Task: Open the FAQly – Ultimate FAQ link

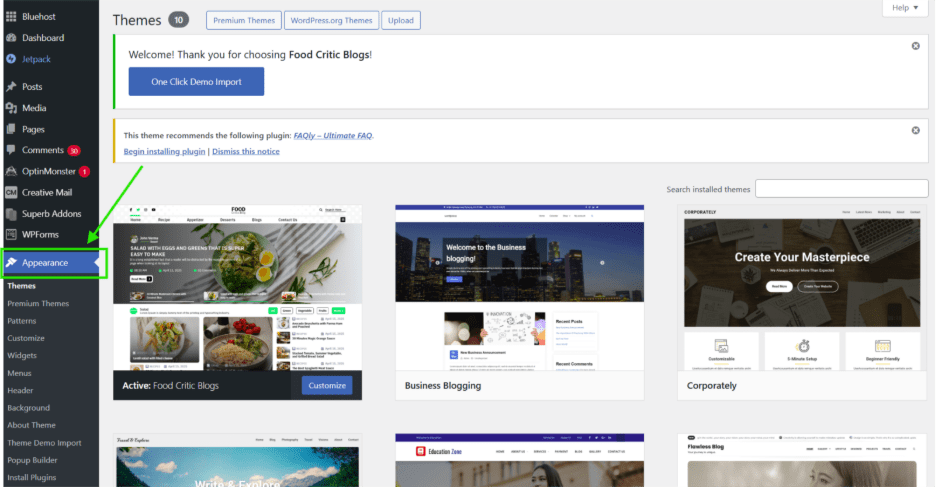Action: tap(332, 135)
